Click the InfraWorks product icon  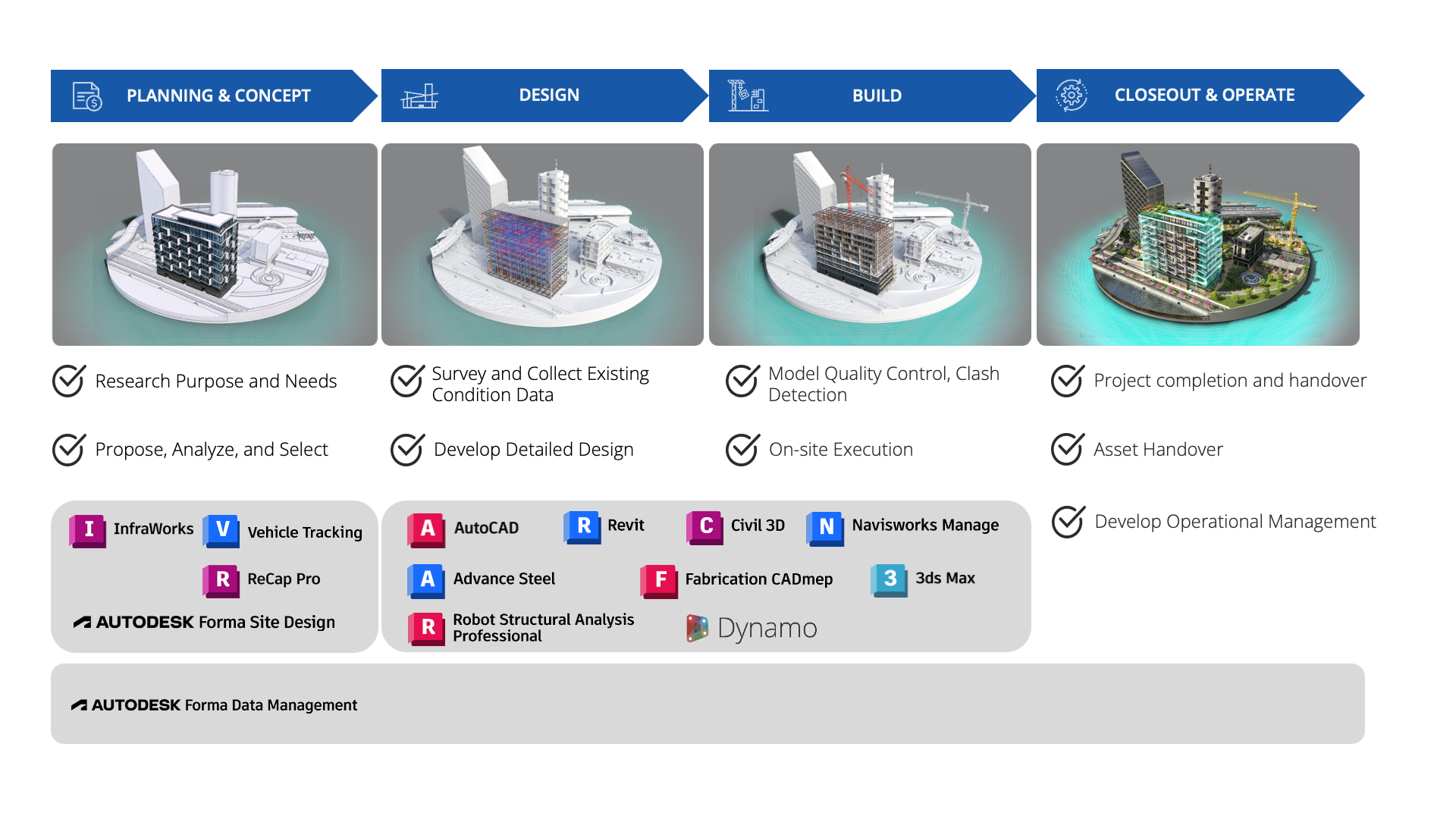point(88,530)
